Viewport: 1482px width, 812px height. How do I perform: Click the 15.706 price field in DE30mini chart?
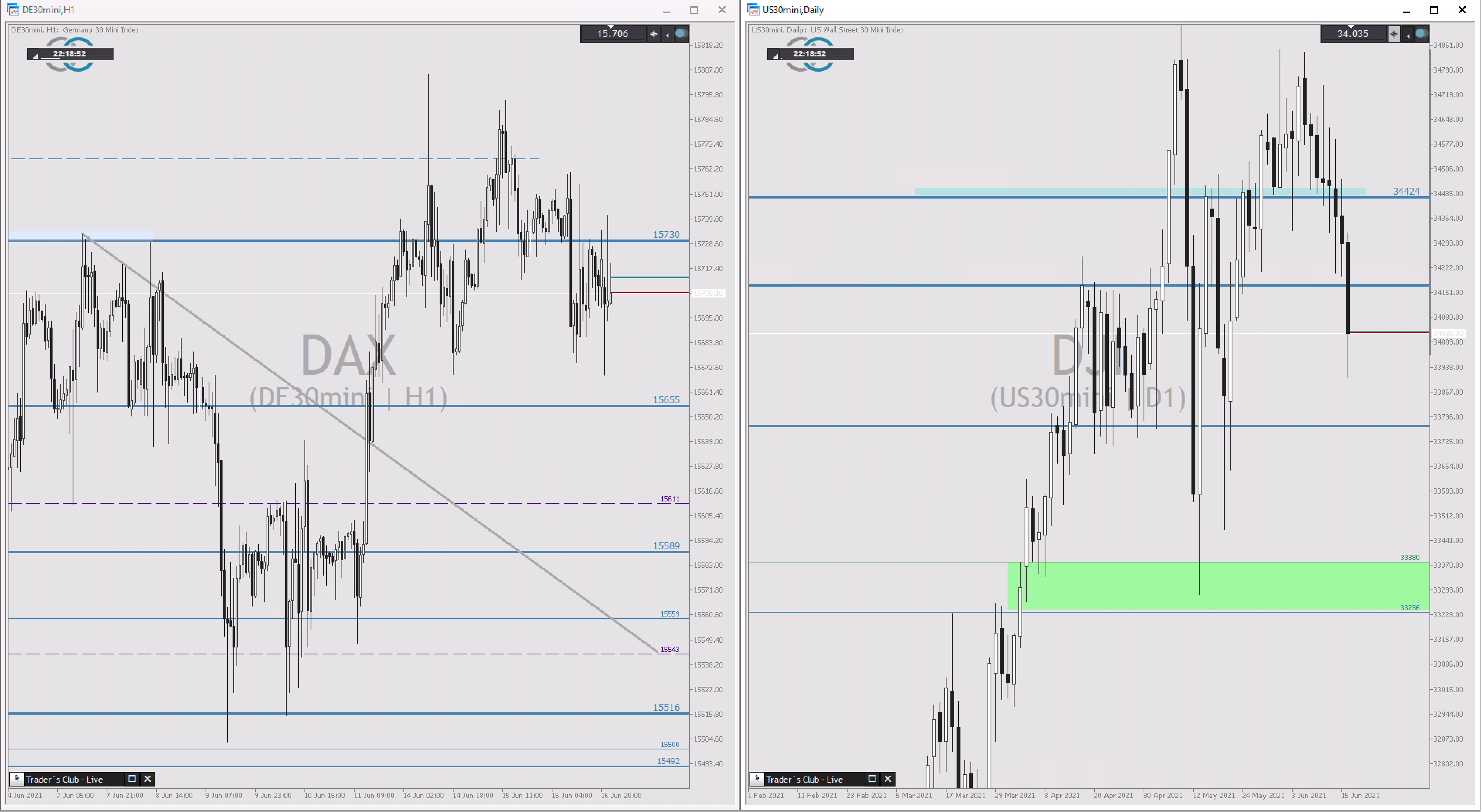(x=613, y=34)
